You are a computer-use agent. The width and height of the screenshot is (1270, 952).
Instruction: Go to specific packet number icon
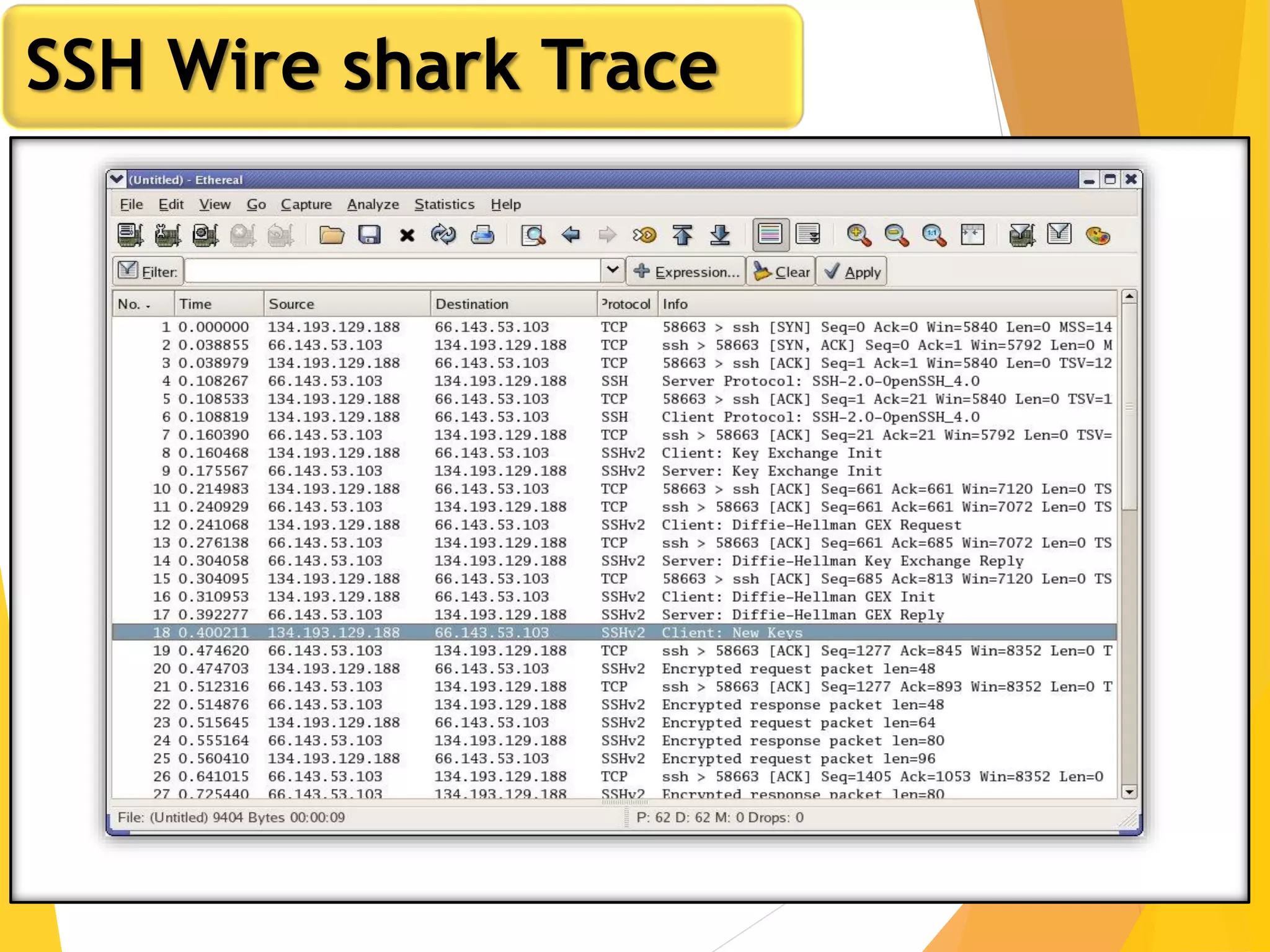[x=645, y=235]
